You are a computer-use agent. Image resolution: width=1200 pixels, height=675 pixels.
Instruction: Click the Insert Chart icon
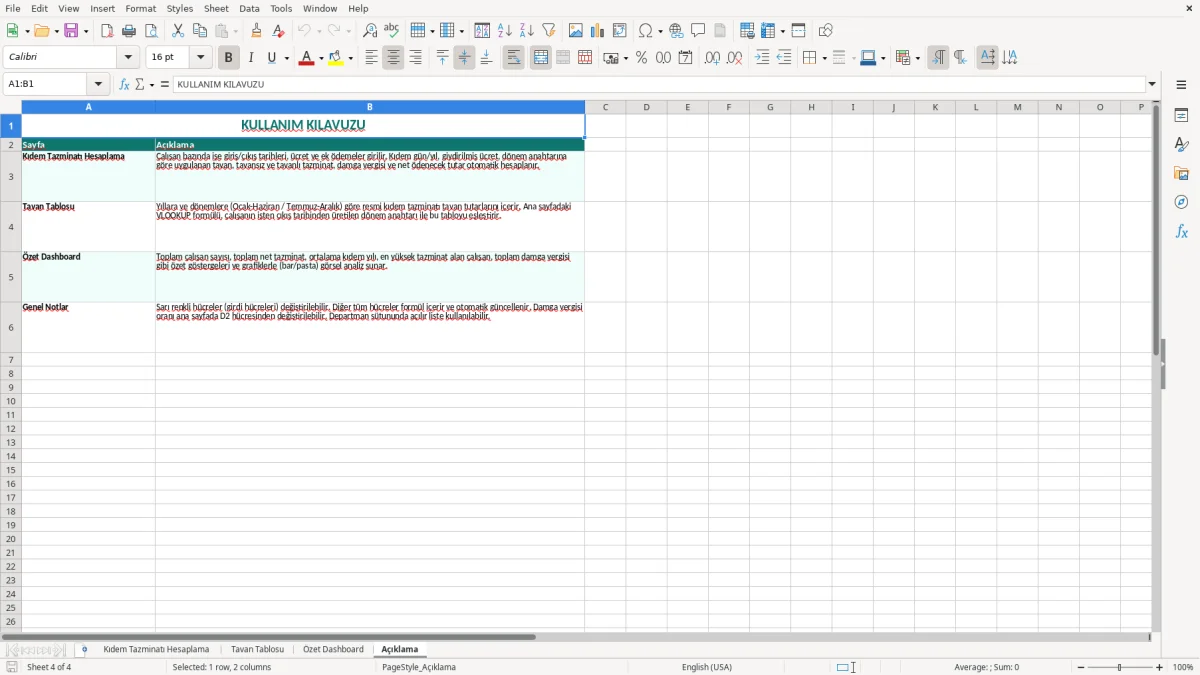coord(598,31)
